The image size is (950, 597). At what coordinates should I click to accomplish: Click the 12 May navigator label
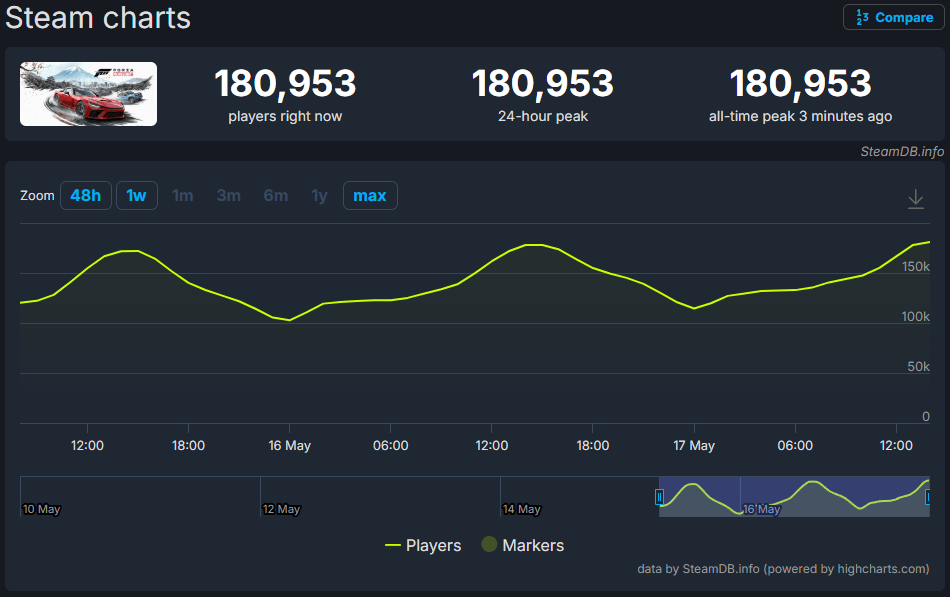pos(281,509)
